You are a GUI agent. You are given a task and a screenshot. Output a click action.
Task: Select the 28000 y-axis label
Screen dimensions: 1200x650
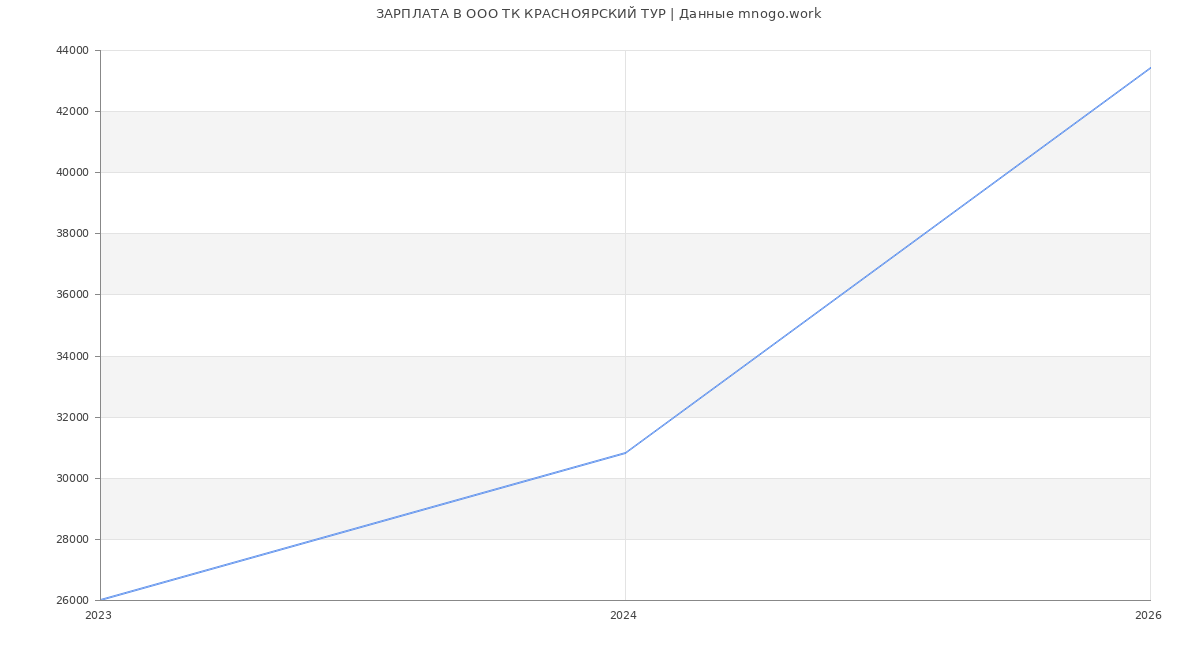pos(73,539)
